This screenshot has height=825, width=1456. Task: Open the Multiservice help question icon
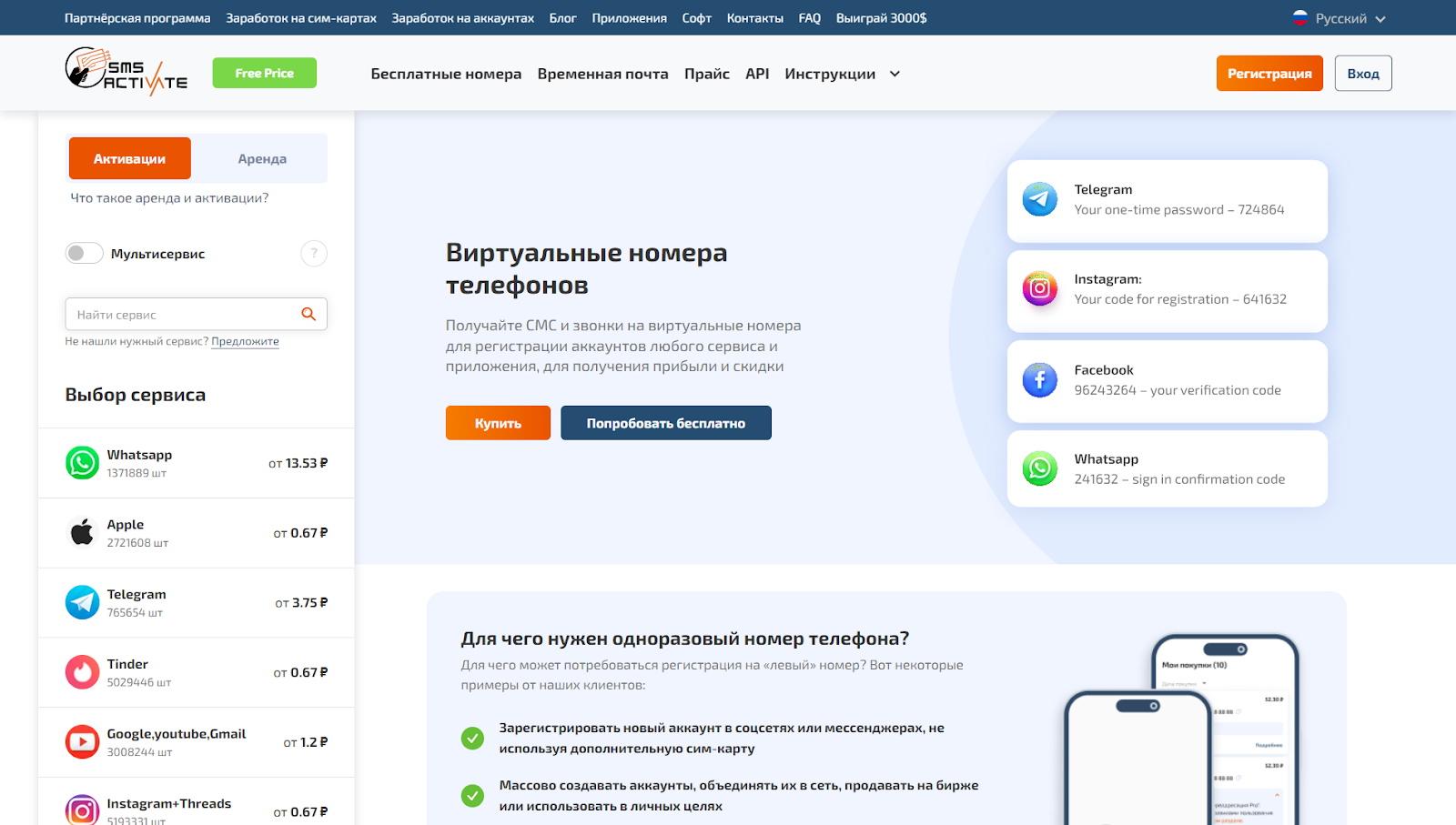pyautogui.click(x=314, y=254)
